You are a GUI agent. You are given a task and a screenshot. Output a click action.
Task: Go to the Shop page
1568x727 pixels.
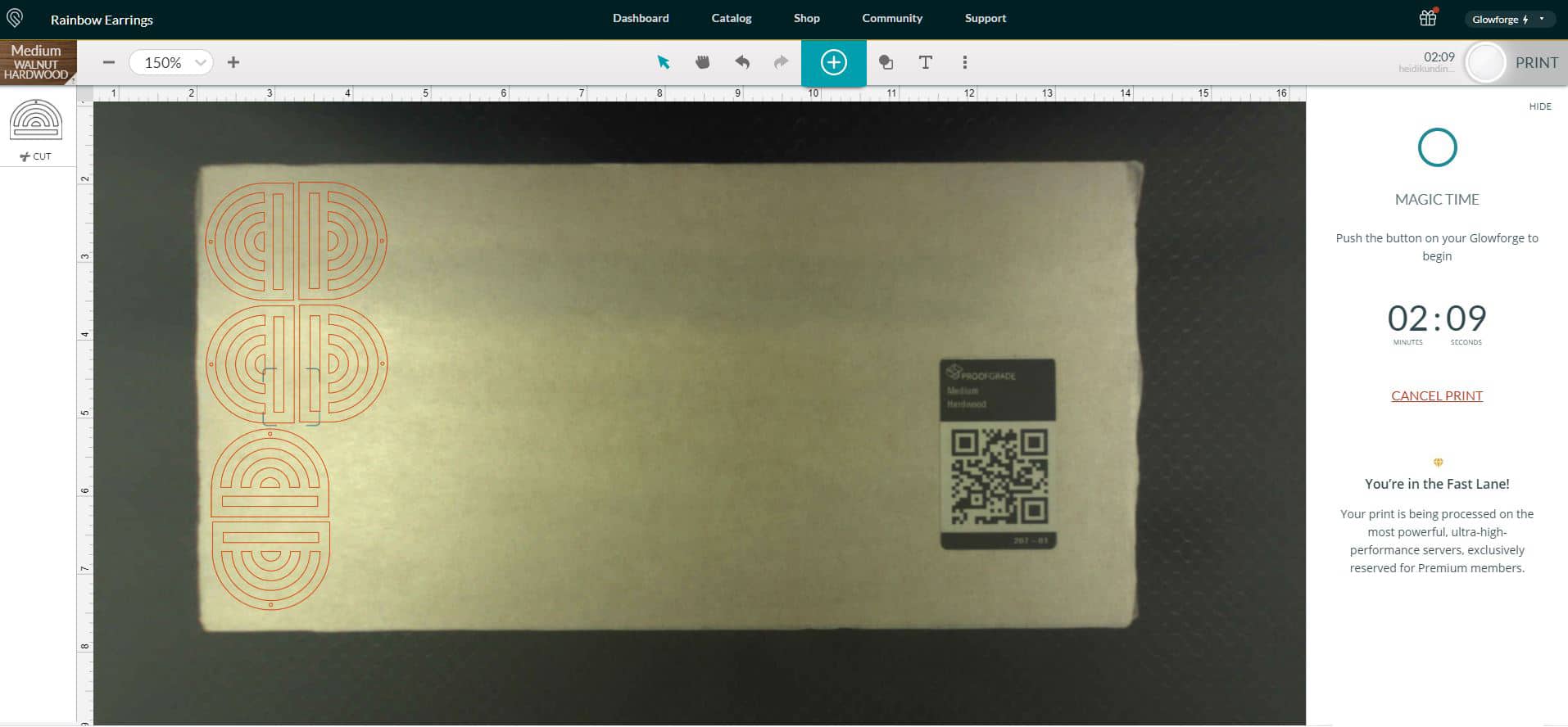click(x=807, y=18)
